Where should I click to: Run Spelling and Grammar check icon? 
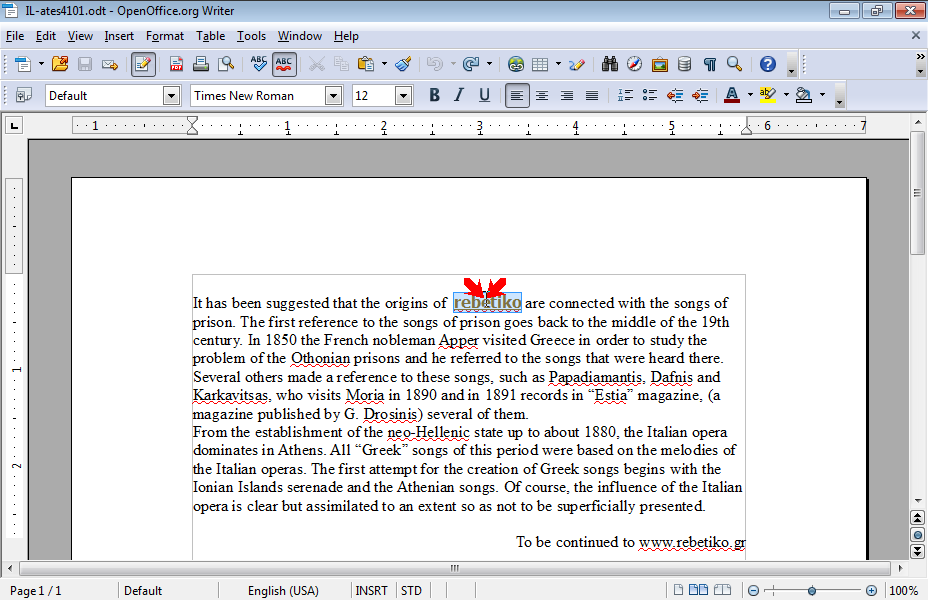259,64
